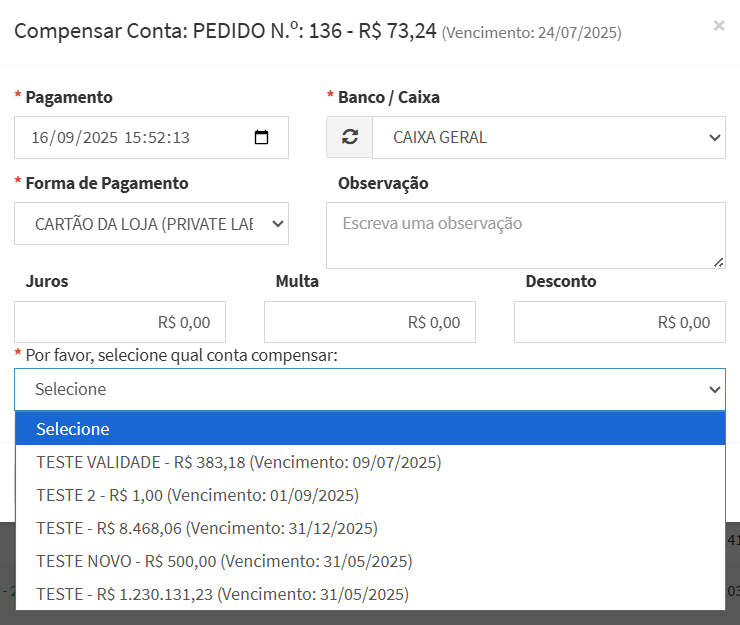Collapse the conta compensar select box
The image size is (740, 625).
pos(369,389)
